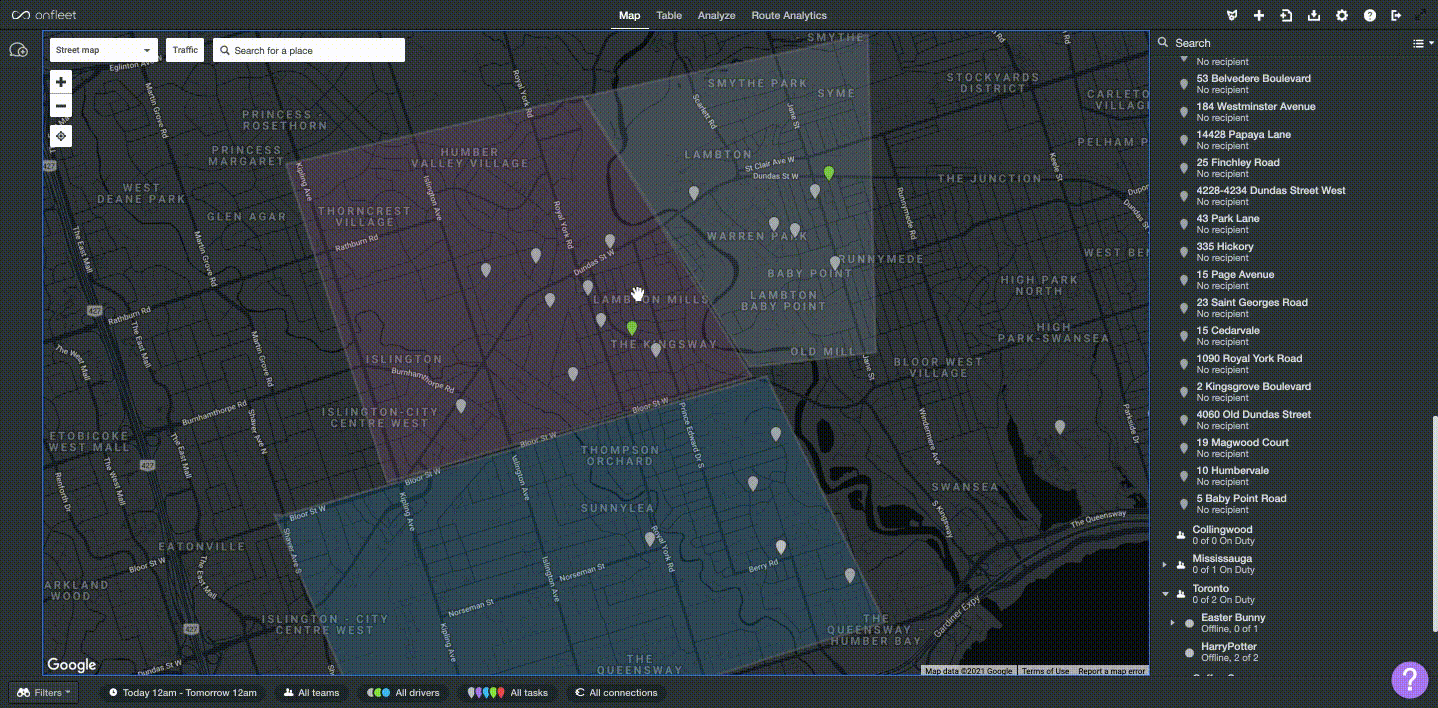1438x708 pixels.
Task: Toggle the Traffic map layer
Action: click(x=185, y=50)
